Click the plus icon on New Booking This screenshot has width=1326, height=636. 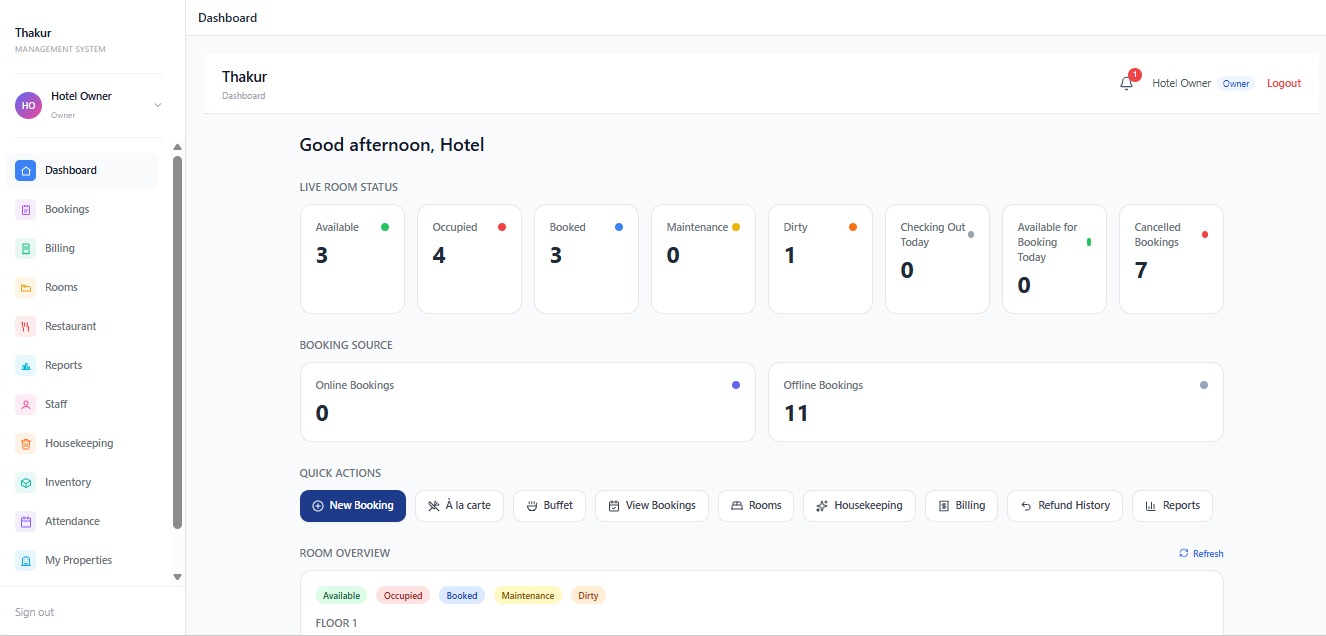click(x=318, y=506)
